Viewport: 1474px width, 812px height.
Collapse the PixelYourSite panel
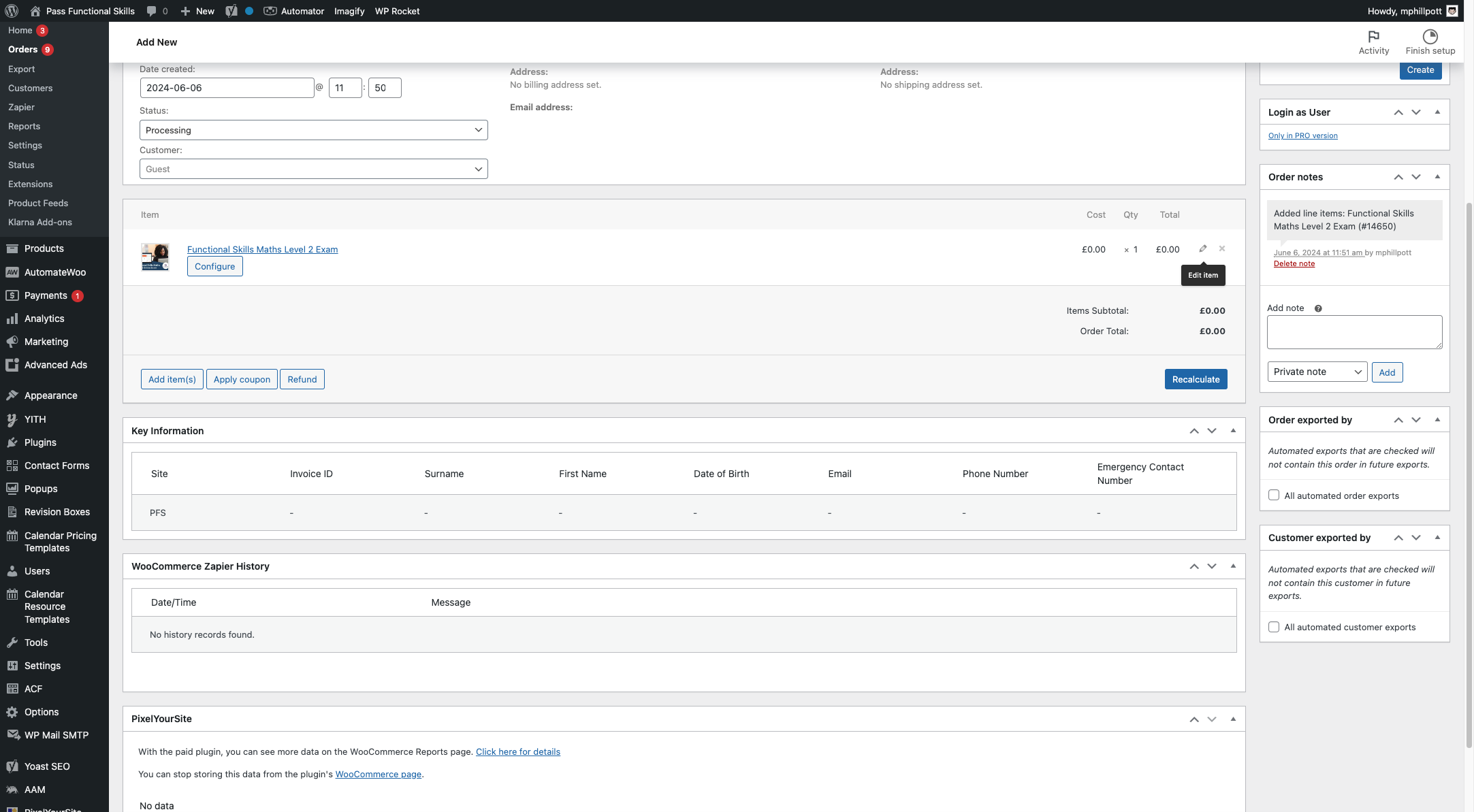1233,719
